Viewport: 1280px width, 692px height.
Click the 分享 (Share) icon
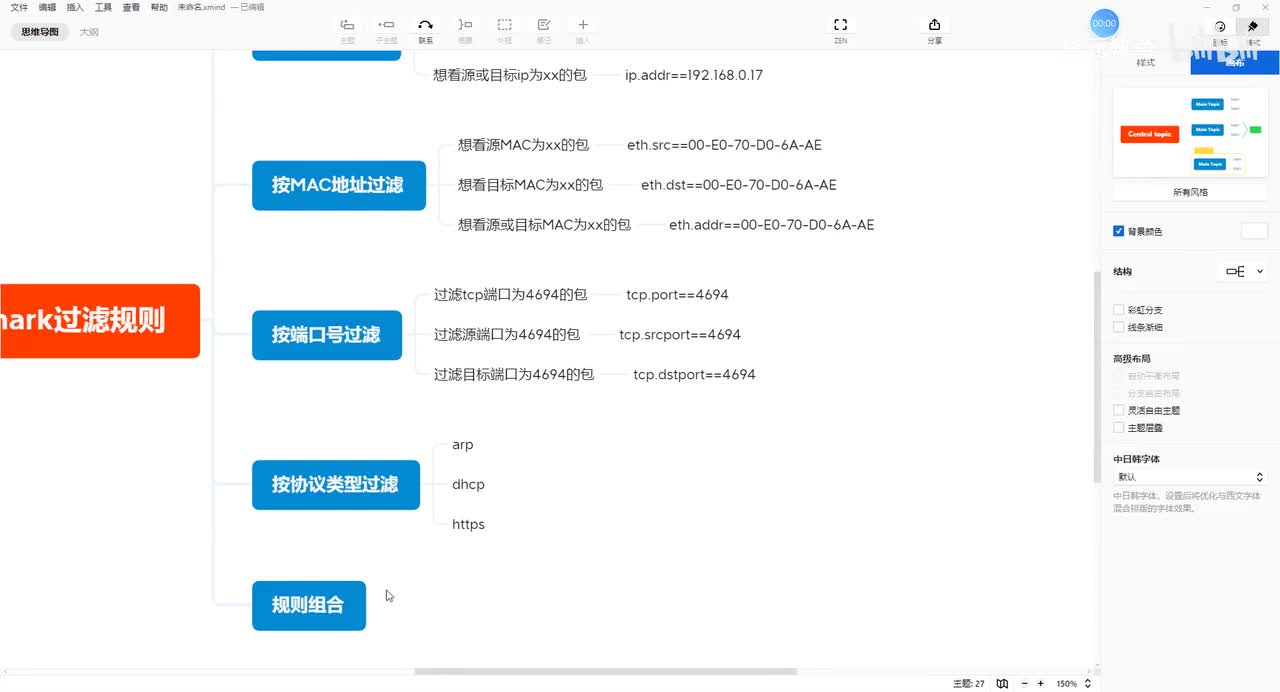[x=934, y=25]
